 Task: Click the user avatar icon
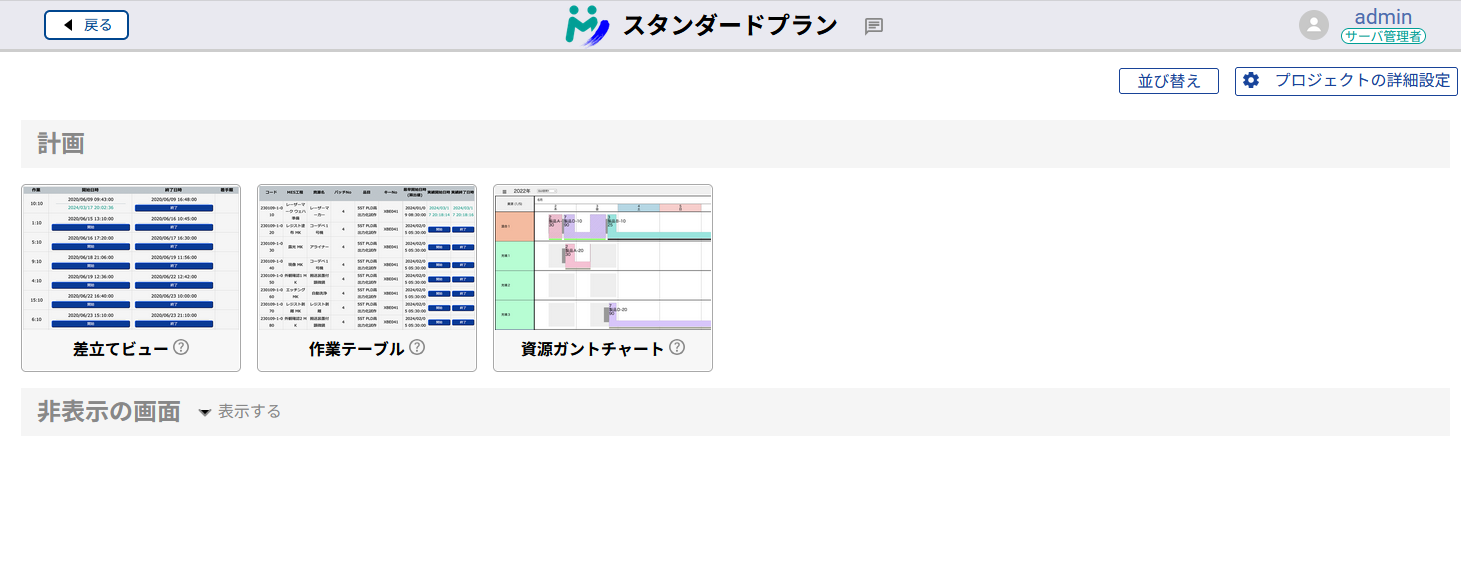pyautogui.click(x=1313, y=25)
